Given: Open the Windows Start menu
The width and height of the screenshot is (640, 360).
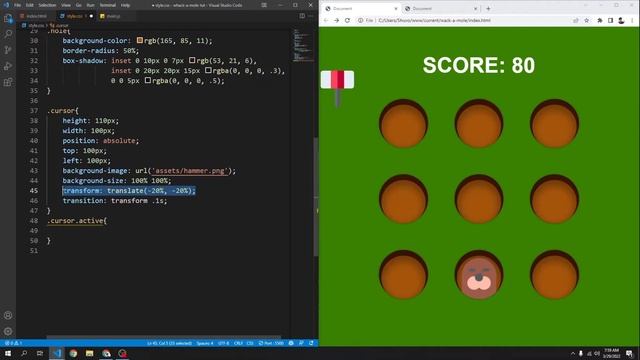Looking at the screenshot, I should tap(8, 353).
